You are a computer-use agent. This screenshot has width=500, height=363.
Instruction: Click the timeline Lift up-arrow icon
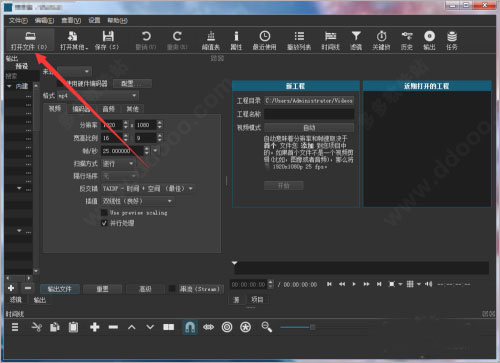point(132,327)
